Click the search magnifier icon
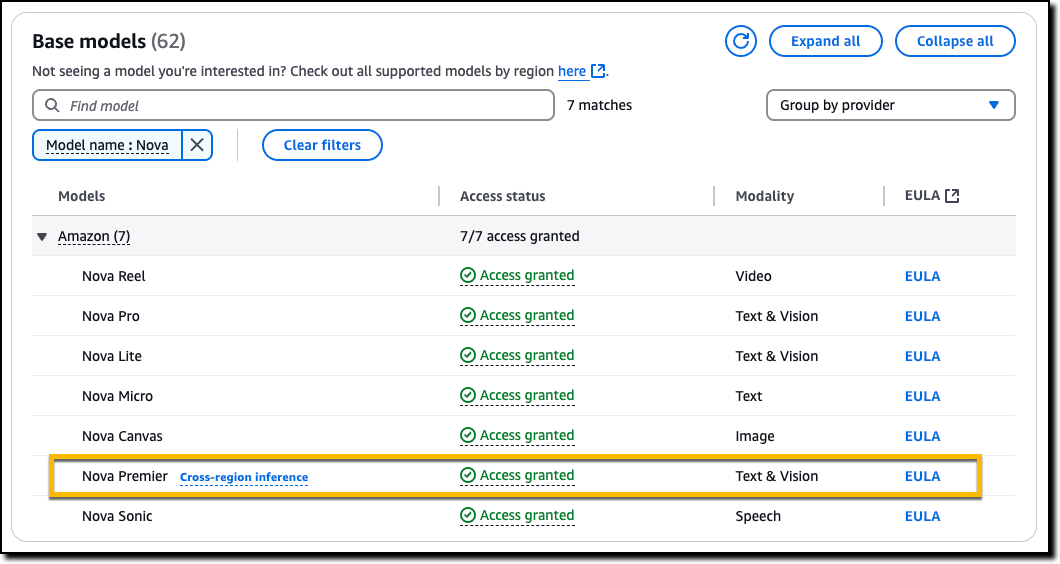The height and width of the screenshot is (564, 1060). click(x=52, y=105)
